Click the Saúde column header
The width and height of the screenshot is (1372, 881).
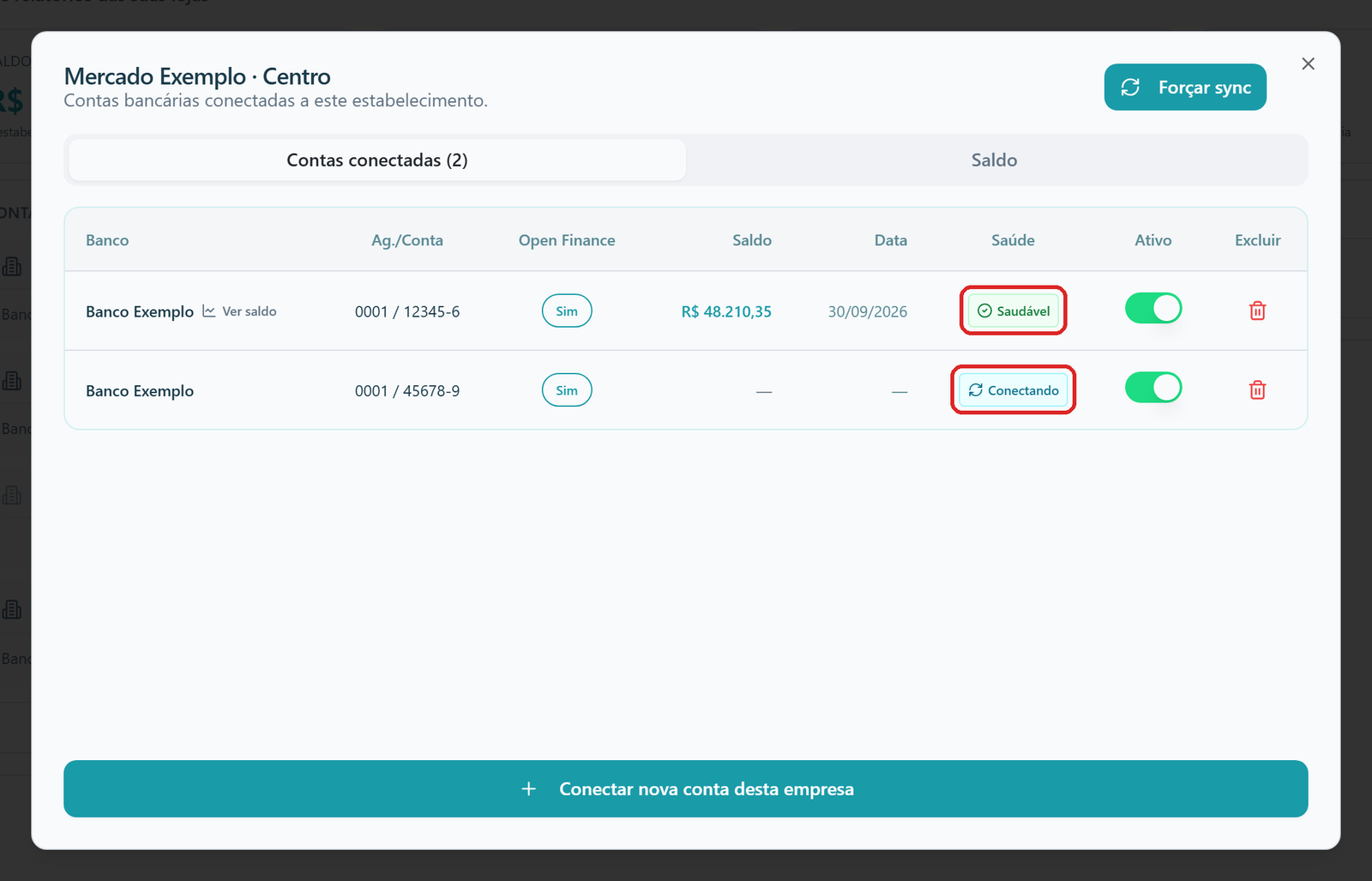(1013, 240)
